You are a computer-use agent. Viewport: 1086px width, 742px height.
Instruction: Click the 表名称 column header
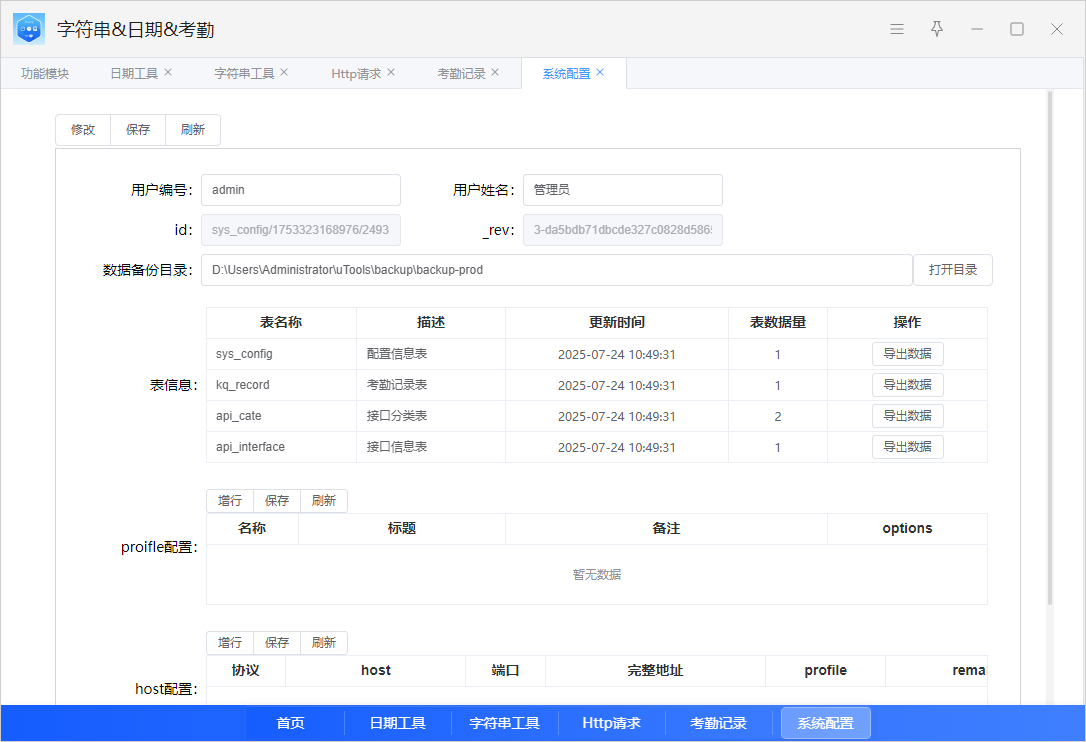click(281, 323)
